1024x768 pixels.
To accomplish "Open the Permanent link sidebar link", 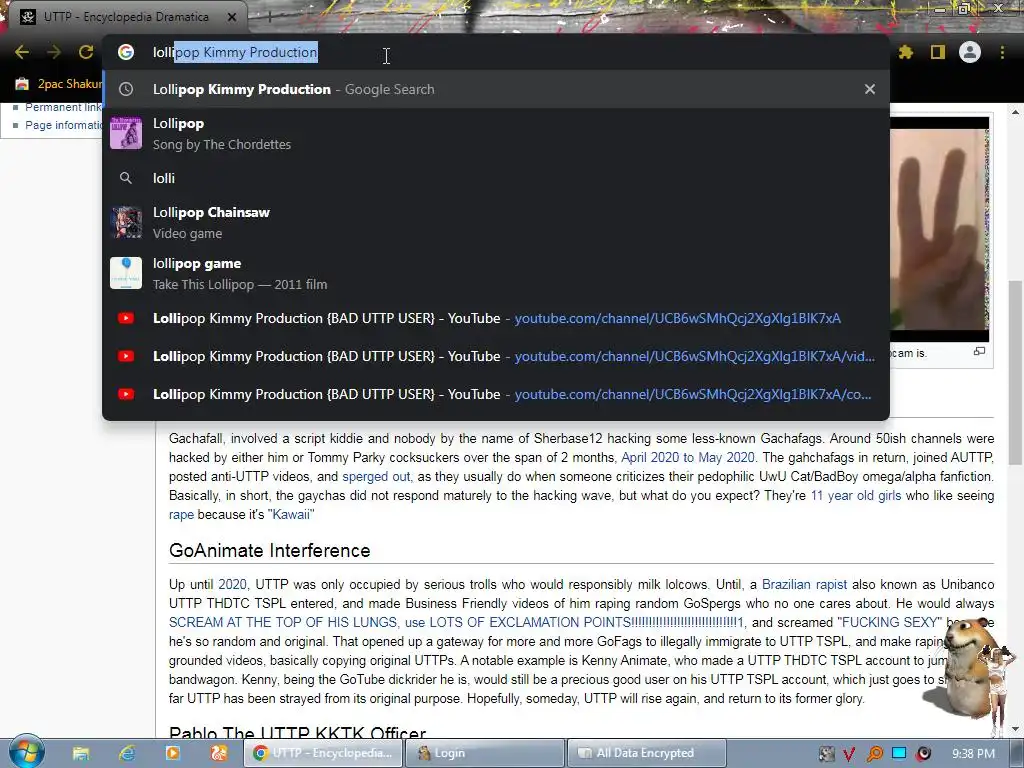I will (63, 107).
